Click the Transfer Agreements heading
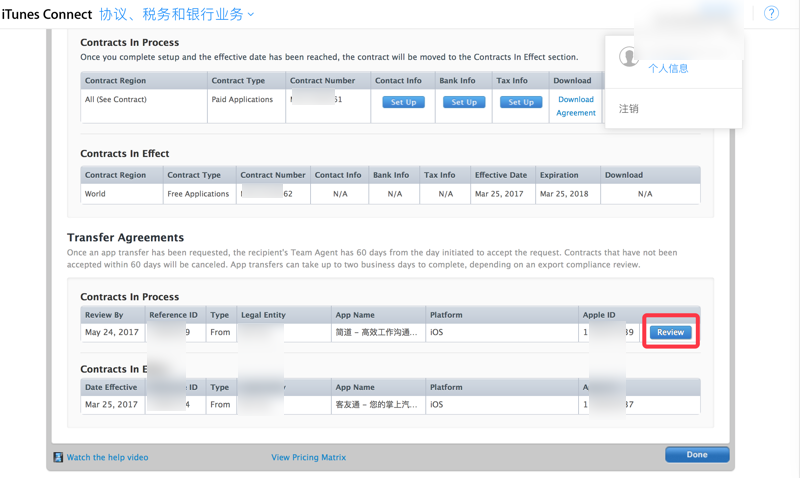The height and width of the screenshot is (478, 800). pyautogui.click(x=125, y=237)
